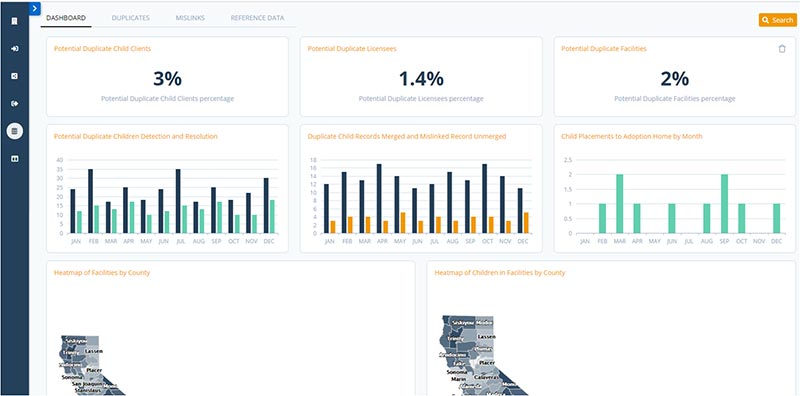Switch to the Duplicates tab
The image size is (800, 396).
pyautogui.click(x=131, y=18)
